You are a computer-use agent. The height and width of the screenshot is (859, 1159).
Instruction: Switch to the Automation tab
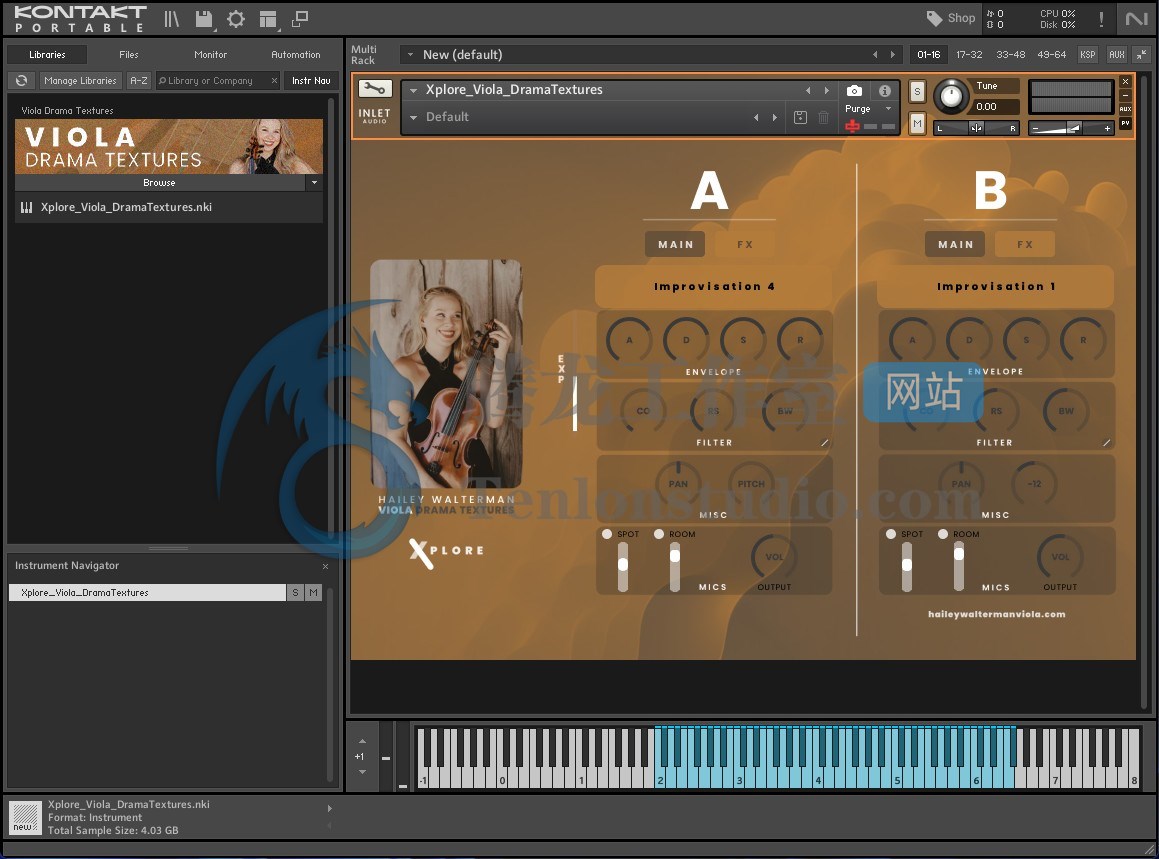tap(296, 55)
